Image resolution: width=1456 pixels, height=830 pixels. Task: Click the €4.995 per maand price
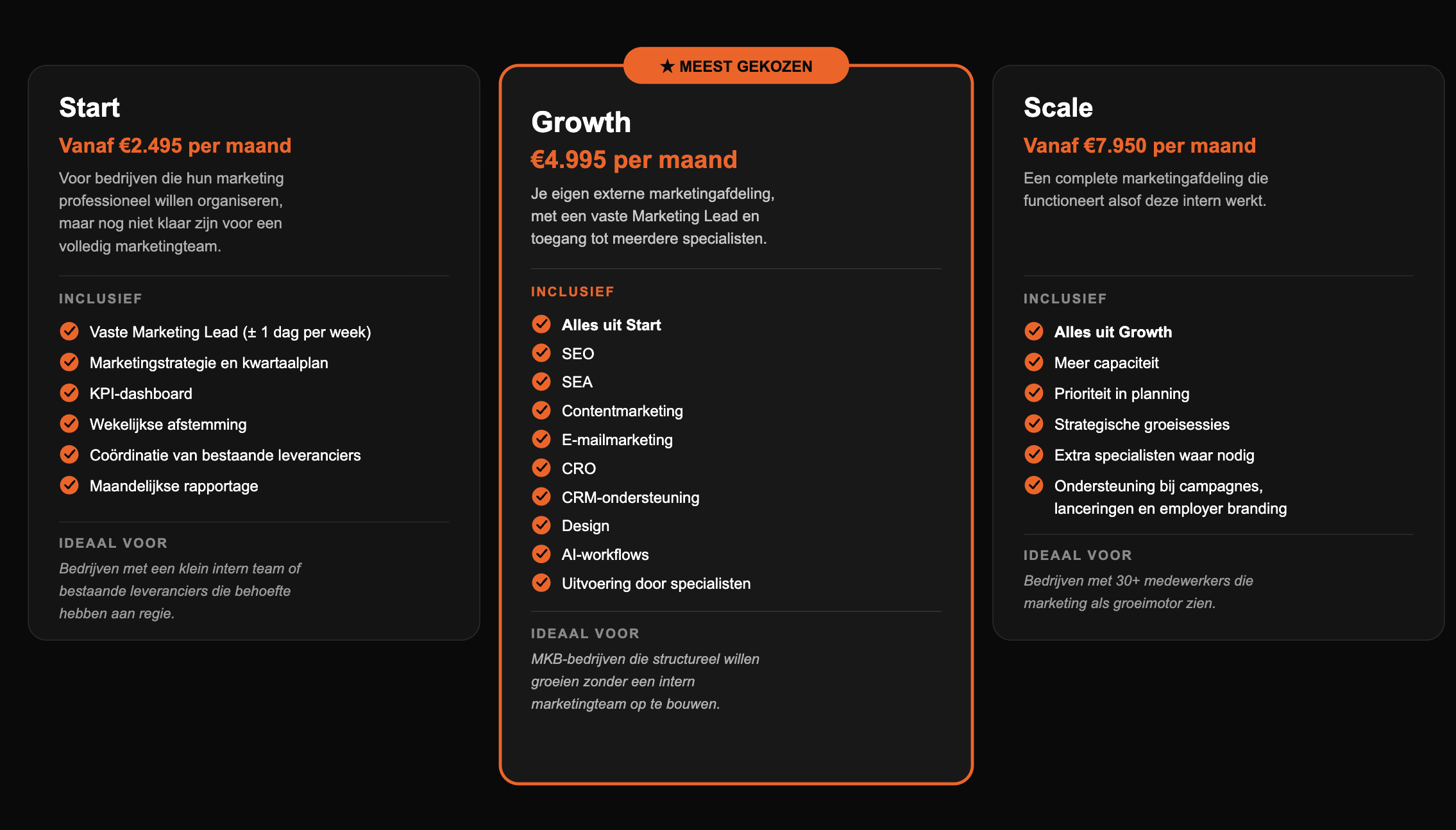(x=634, y=160)
